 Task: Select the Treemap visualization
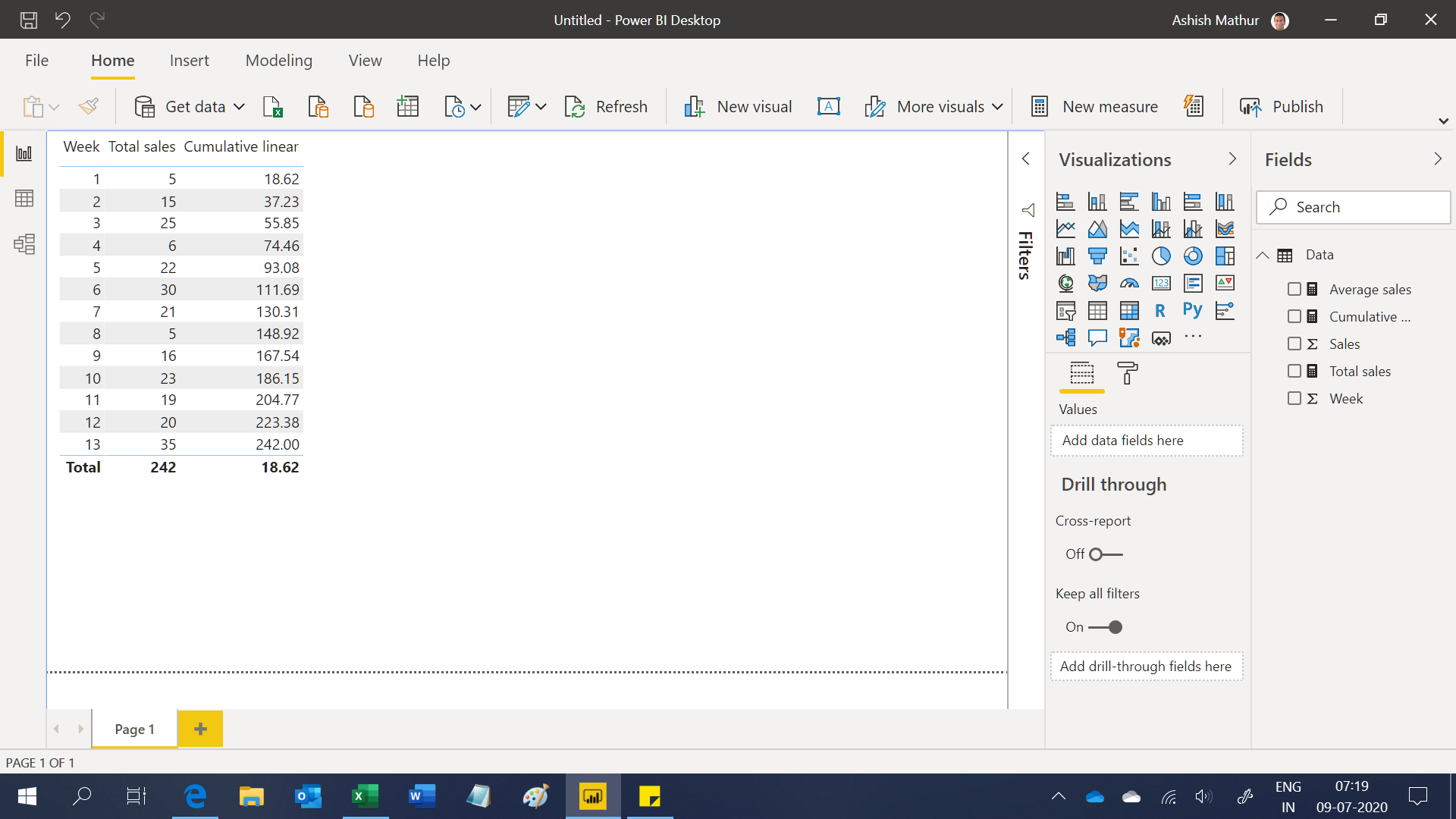1225,256
